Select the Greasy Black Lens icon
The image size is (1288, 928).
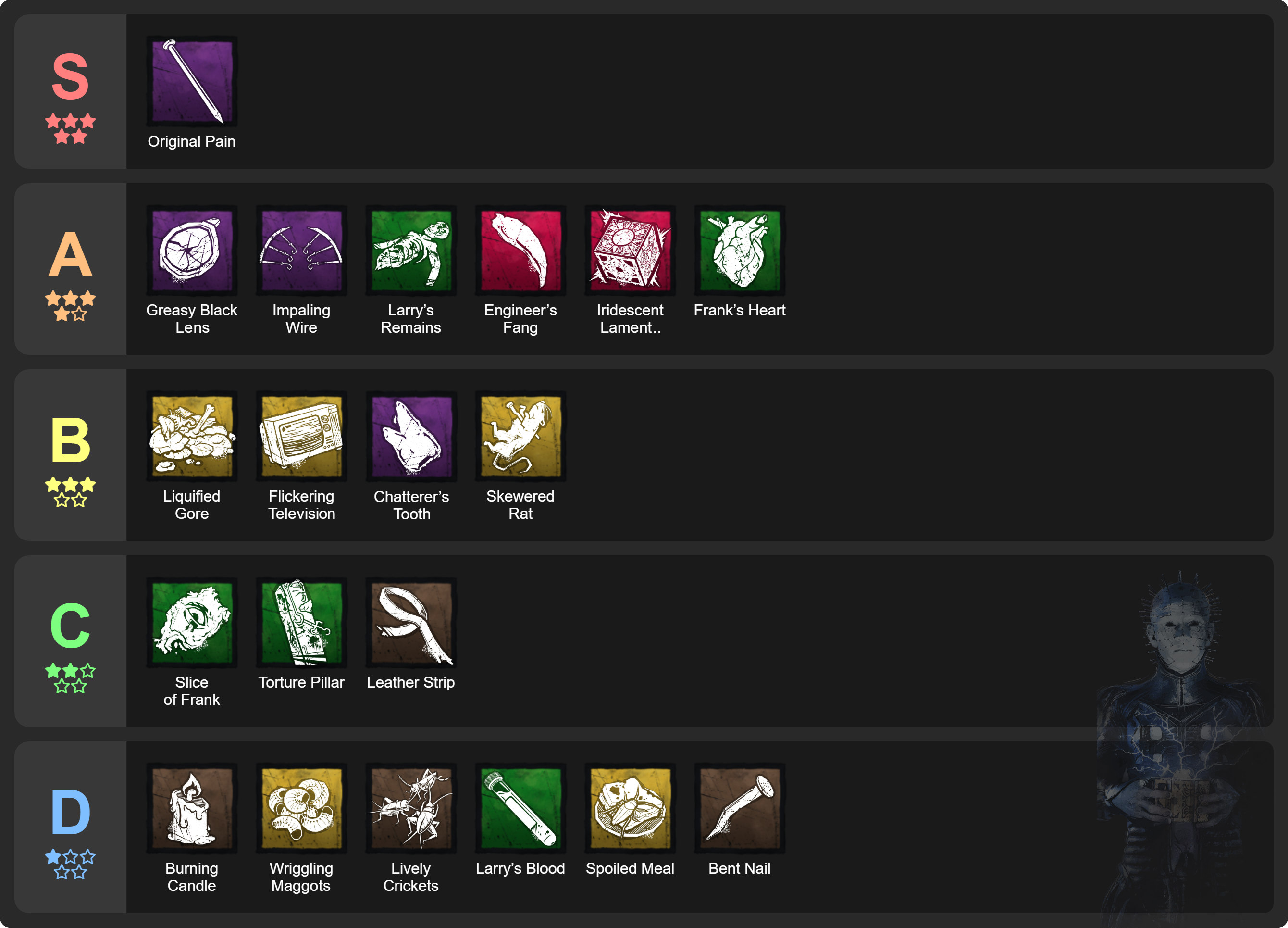pyautogui.click(x=192, y=250)
